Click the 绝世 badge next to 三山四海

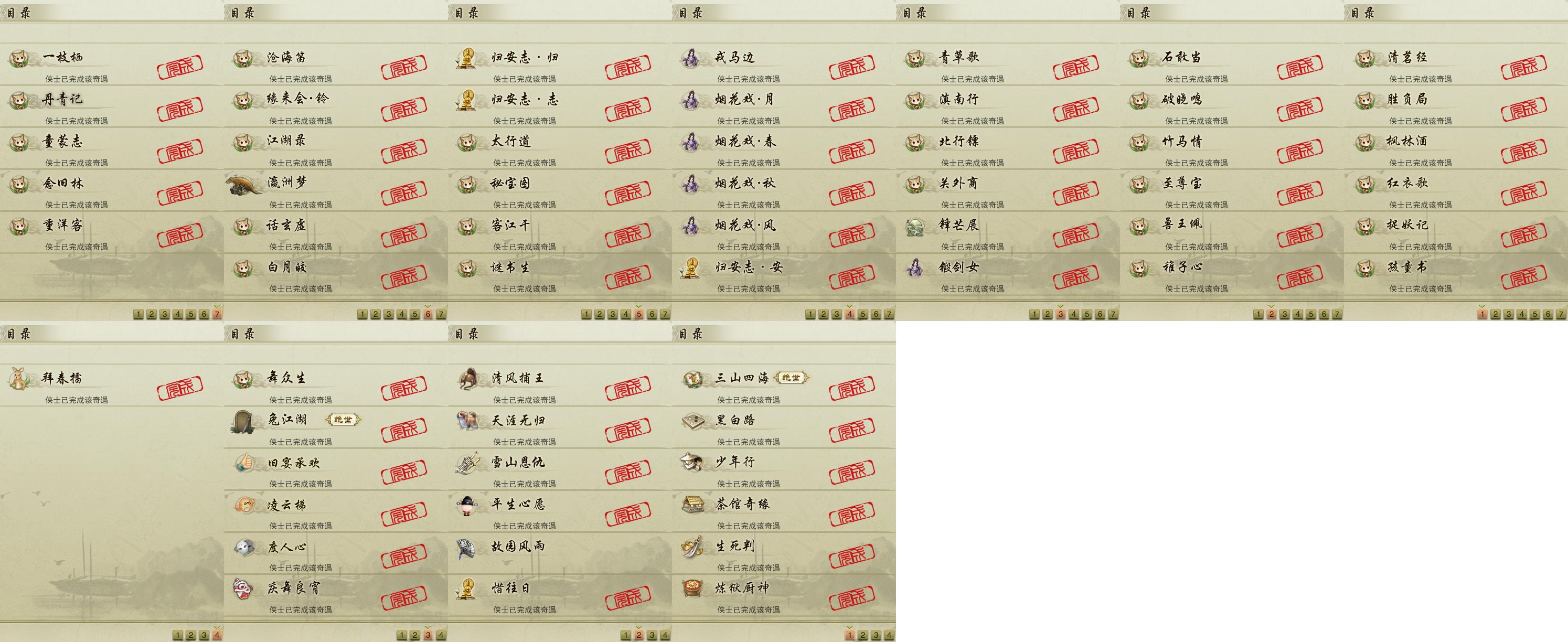coord(791,378)
